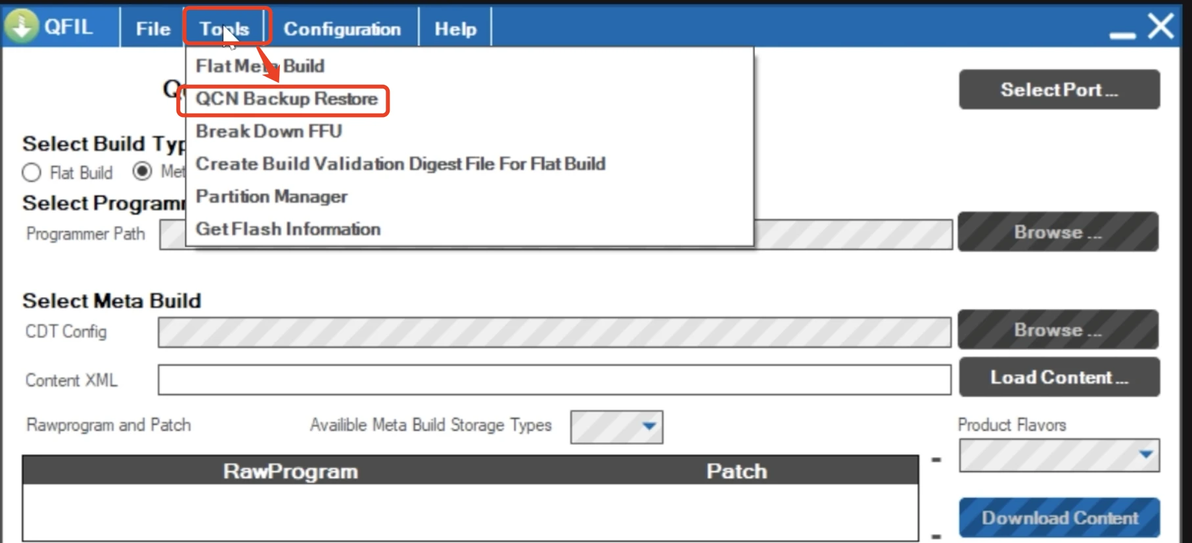
Task: Expand the Meta Build Storage Types dropdown
Action: (616, 427)
